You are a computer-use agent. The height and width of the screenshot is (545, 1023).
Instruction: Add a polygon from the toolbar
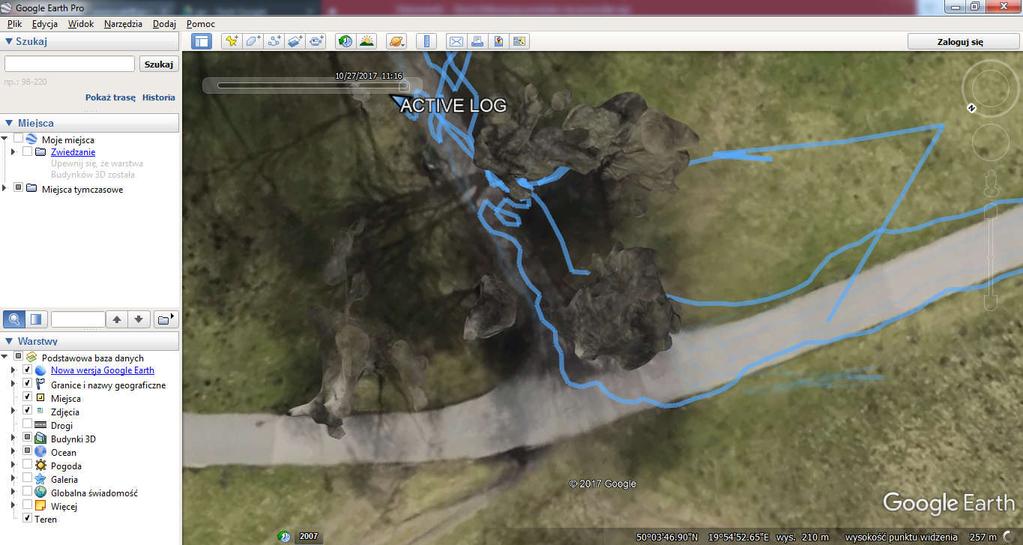pyautogui.click(x=252, y=41)
